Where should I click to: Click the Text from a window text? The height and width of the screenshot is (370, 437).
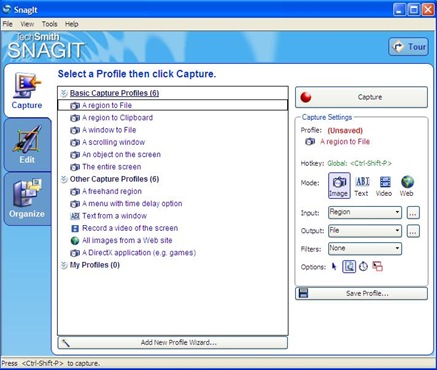pos(114,216)
